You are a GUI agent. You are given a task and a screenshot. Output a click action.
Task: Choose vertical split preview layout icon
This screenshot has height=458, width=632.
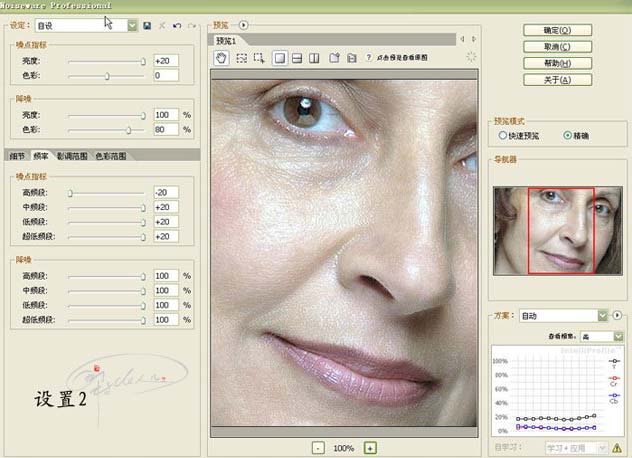[314, 58]
